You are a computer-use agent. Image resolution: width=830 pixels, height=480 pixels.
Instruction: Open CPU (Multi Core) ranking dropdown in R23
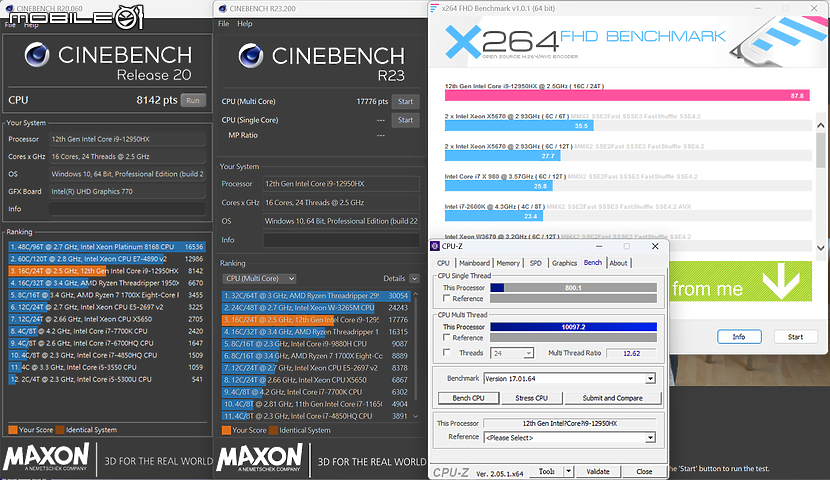click(259, 278)
